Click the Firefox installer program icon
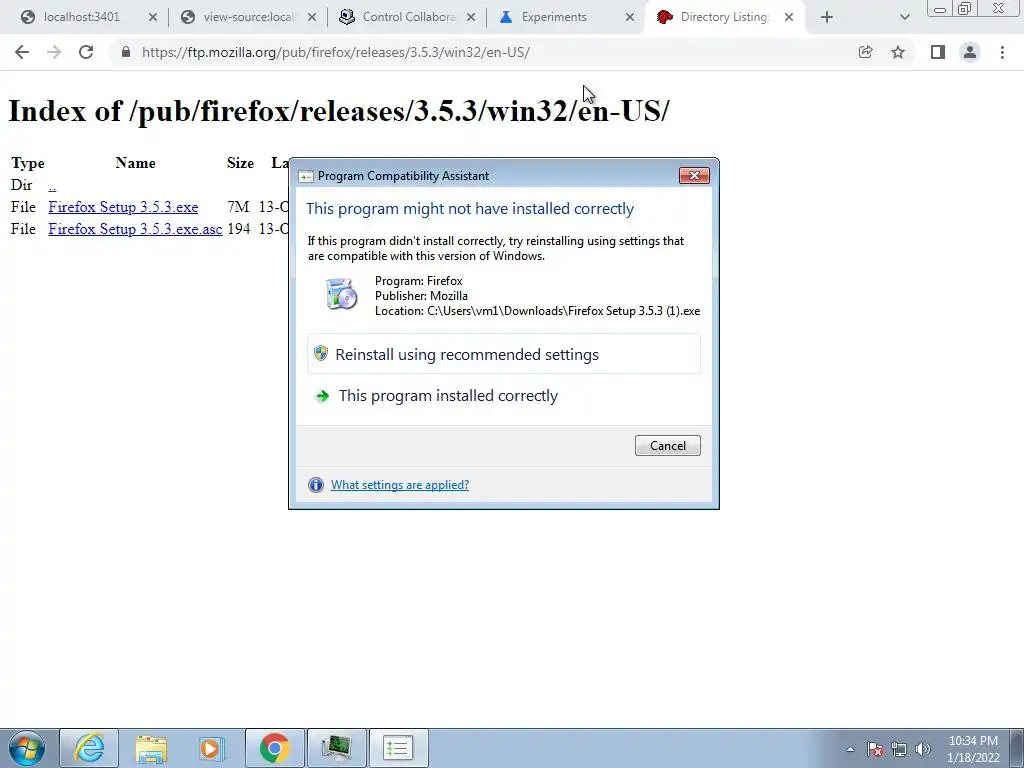1024x768 pixels. (x=342, y=293)
